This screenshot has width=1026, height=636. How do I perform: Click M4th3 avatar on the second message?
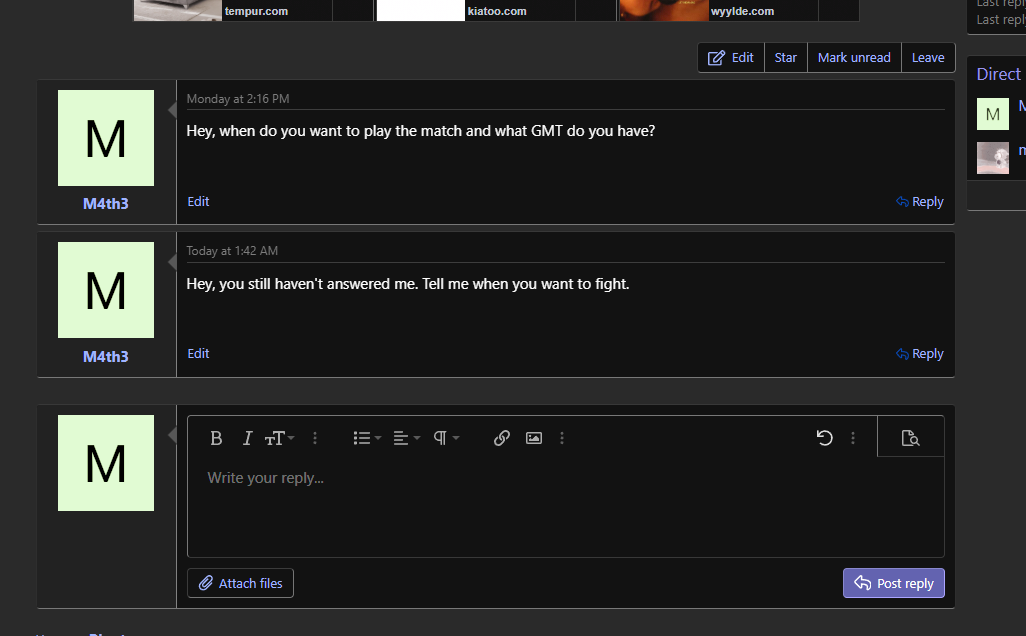106,290
